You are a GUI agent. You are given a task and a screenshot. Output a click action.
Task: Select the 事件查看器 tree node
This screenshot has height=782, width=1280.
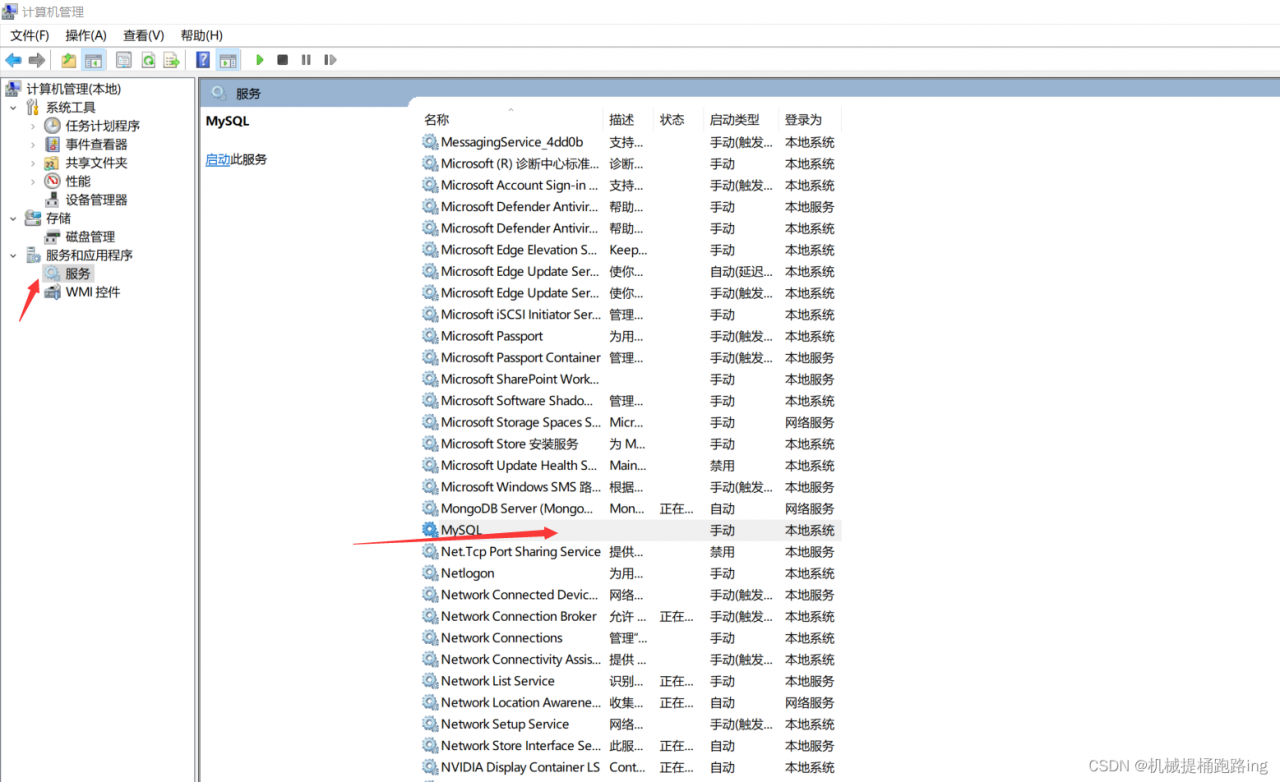pos(97,144)
